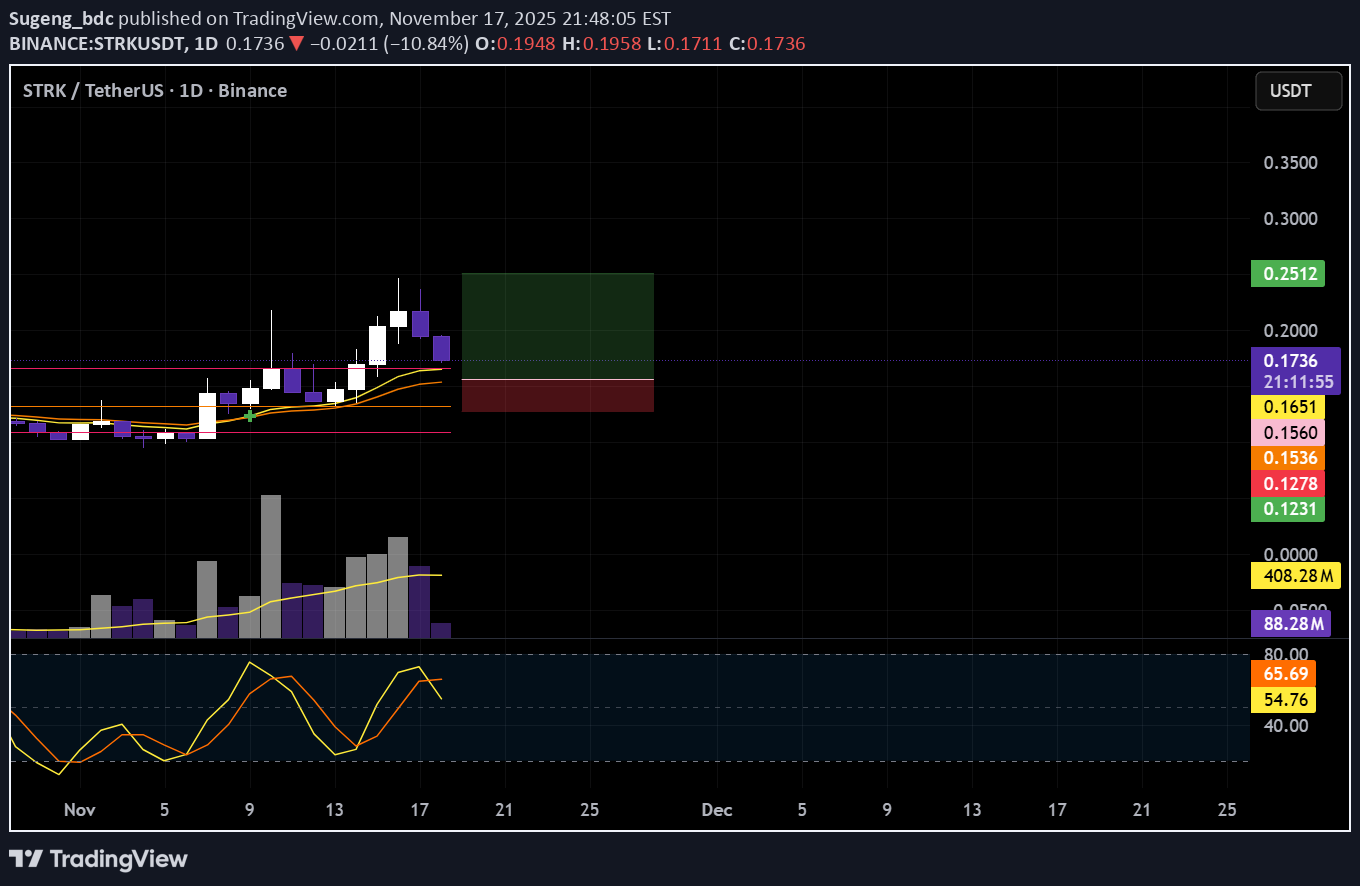Screen dimensions: 1360x886
Task: Click the red 0.1278 price level marker
Action: 1287,483
